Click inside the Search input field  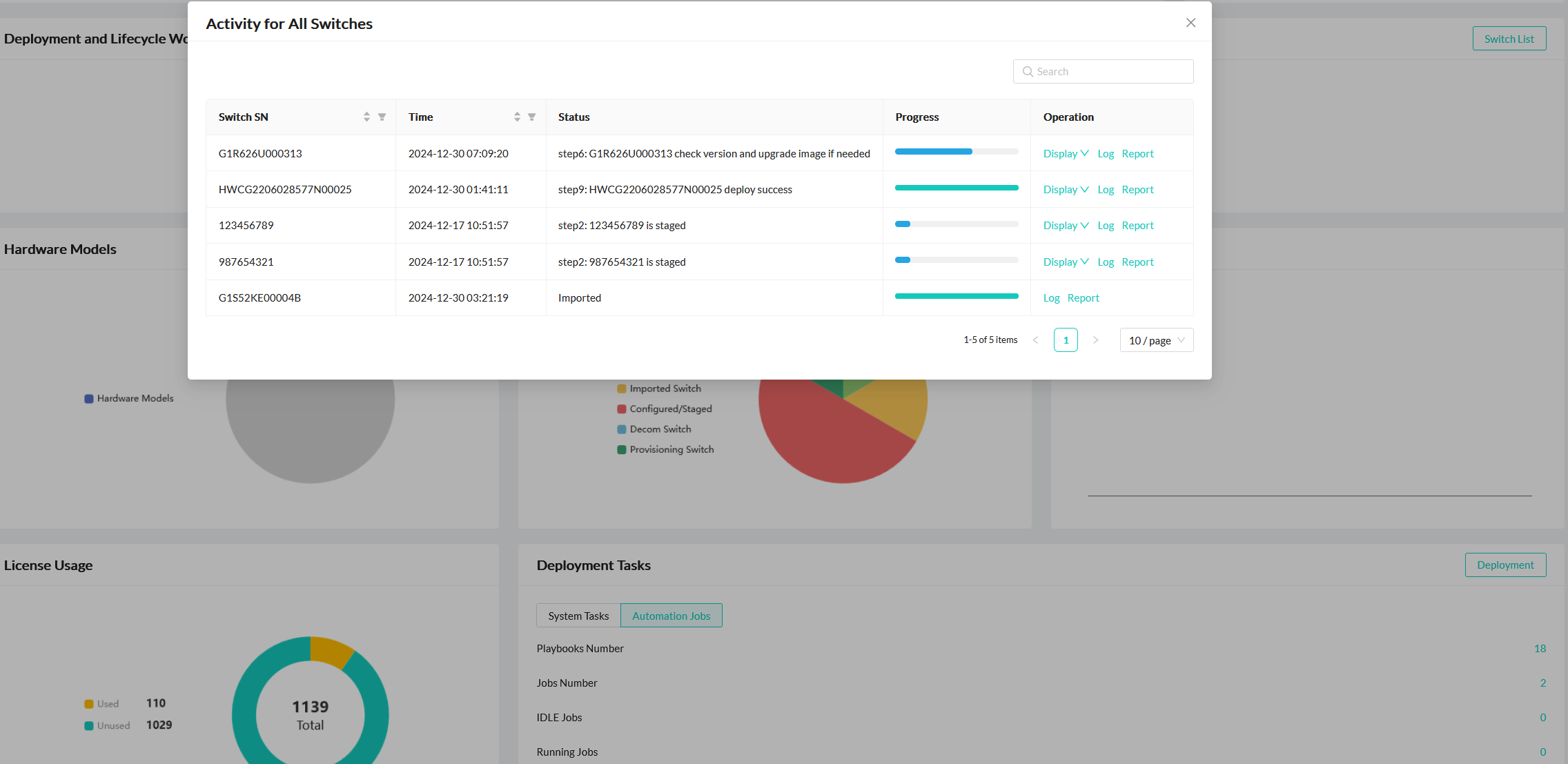[x=1111, y=72]
